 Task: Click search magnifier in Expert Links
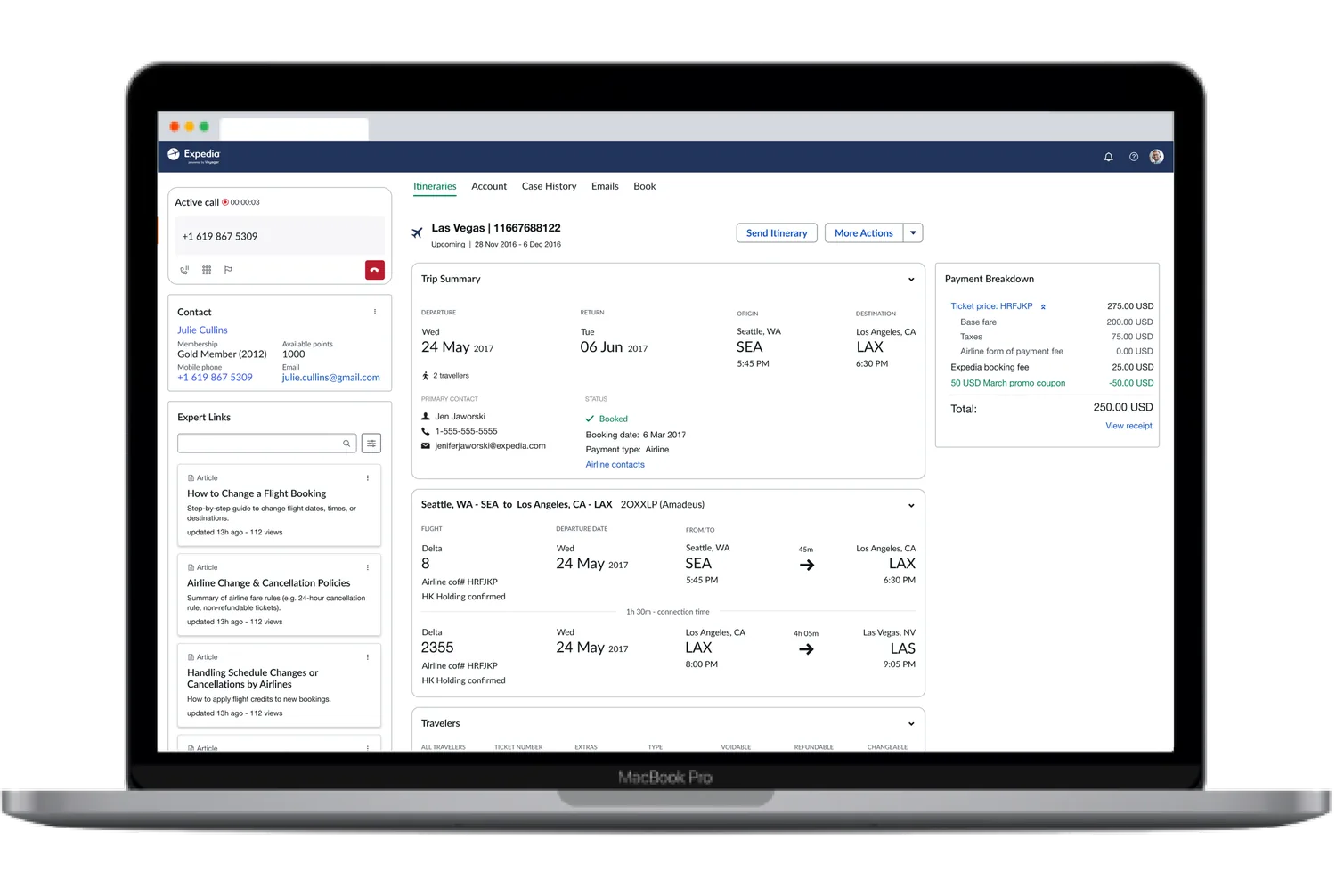click(346, 444)
